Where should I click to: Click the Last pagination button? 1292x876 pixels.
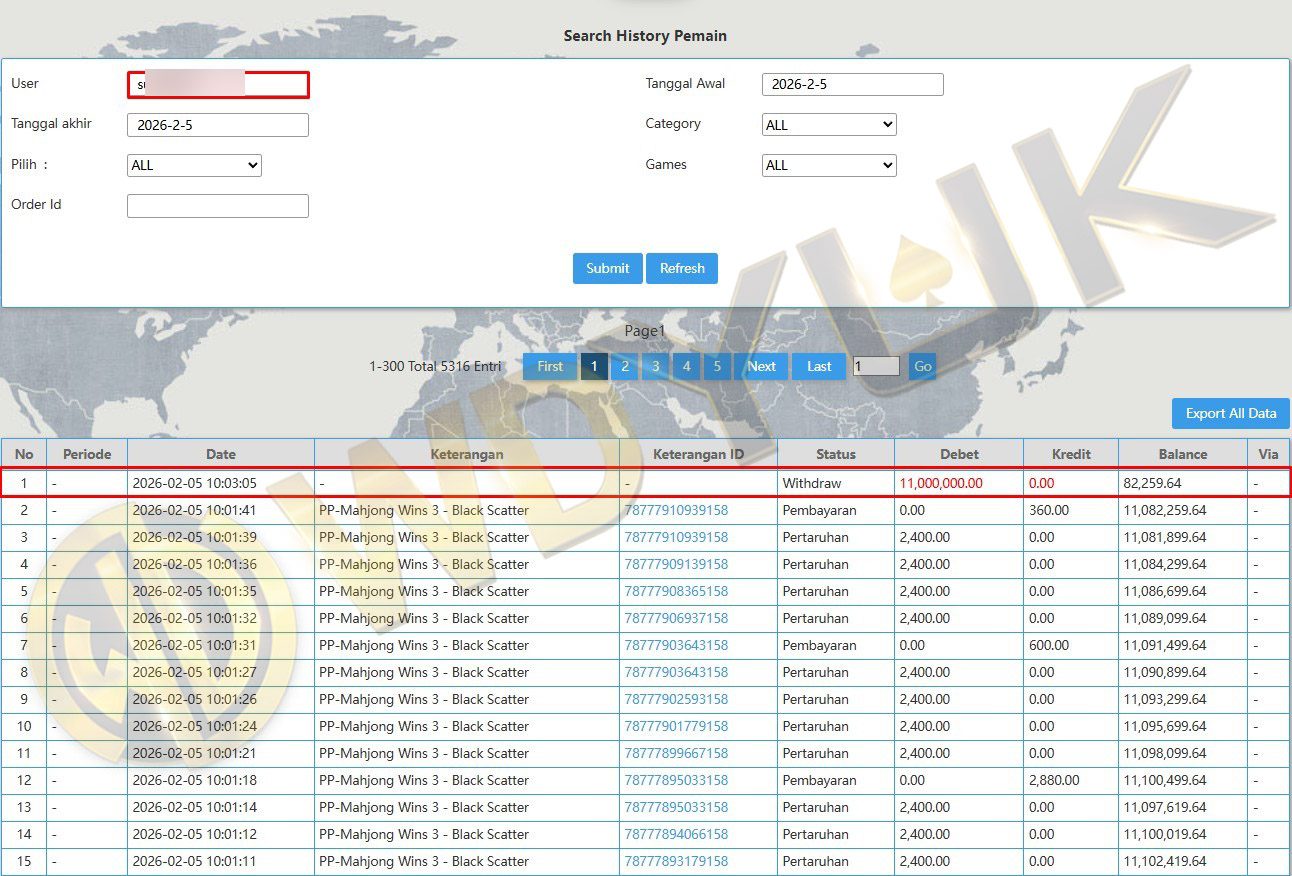coord(819,366)
